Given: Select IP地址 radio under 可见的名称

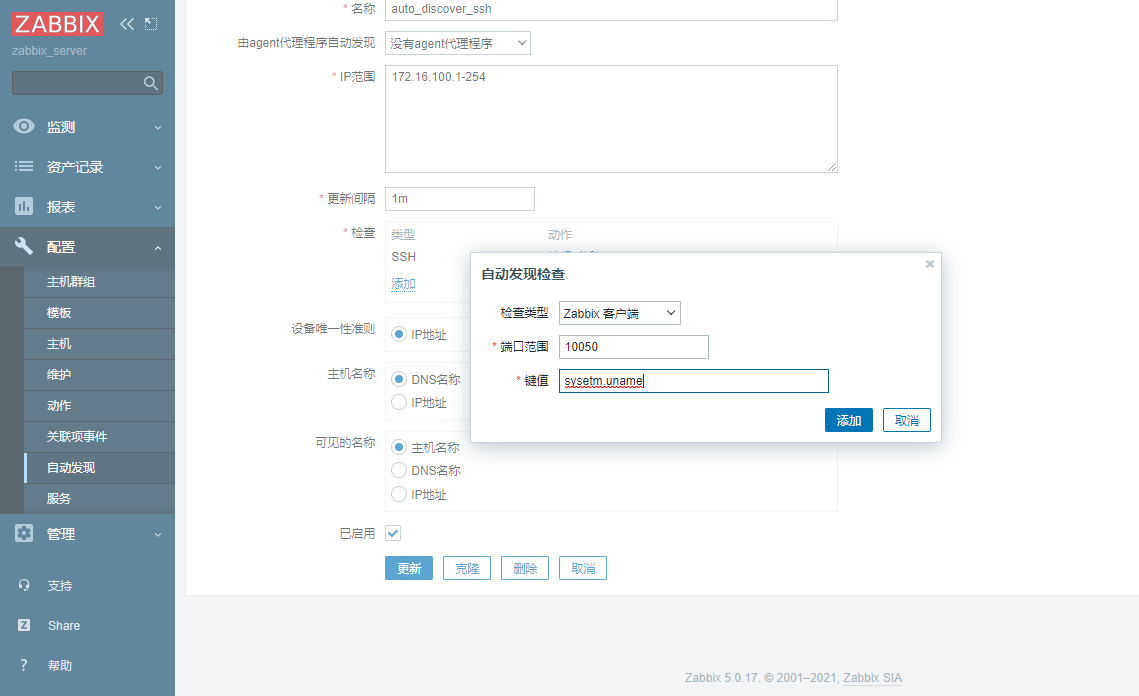Looking at the screenshot, I should coord(400,494).
